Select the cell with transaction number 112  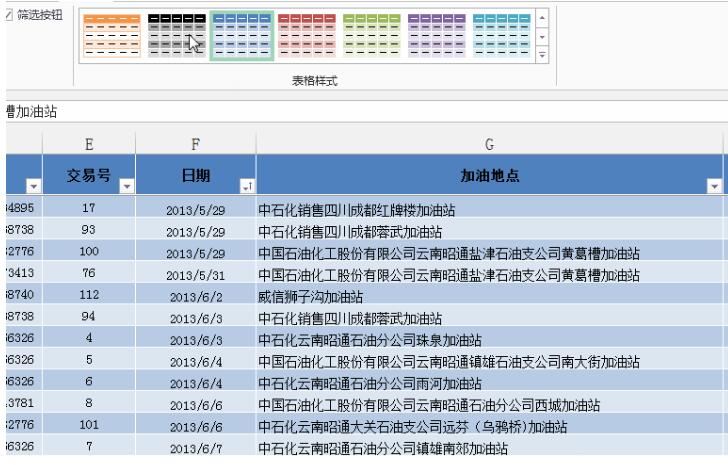(89, 297)
